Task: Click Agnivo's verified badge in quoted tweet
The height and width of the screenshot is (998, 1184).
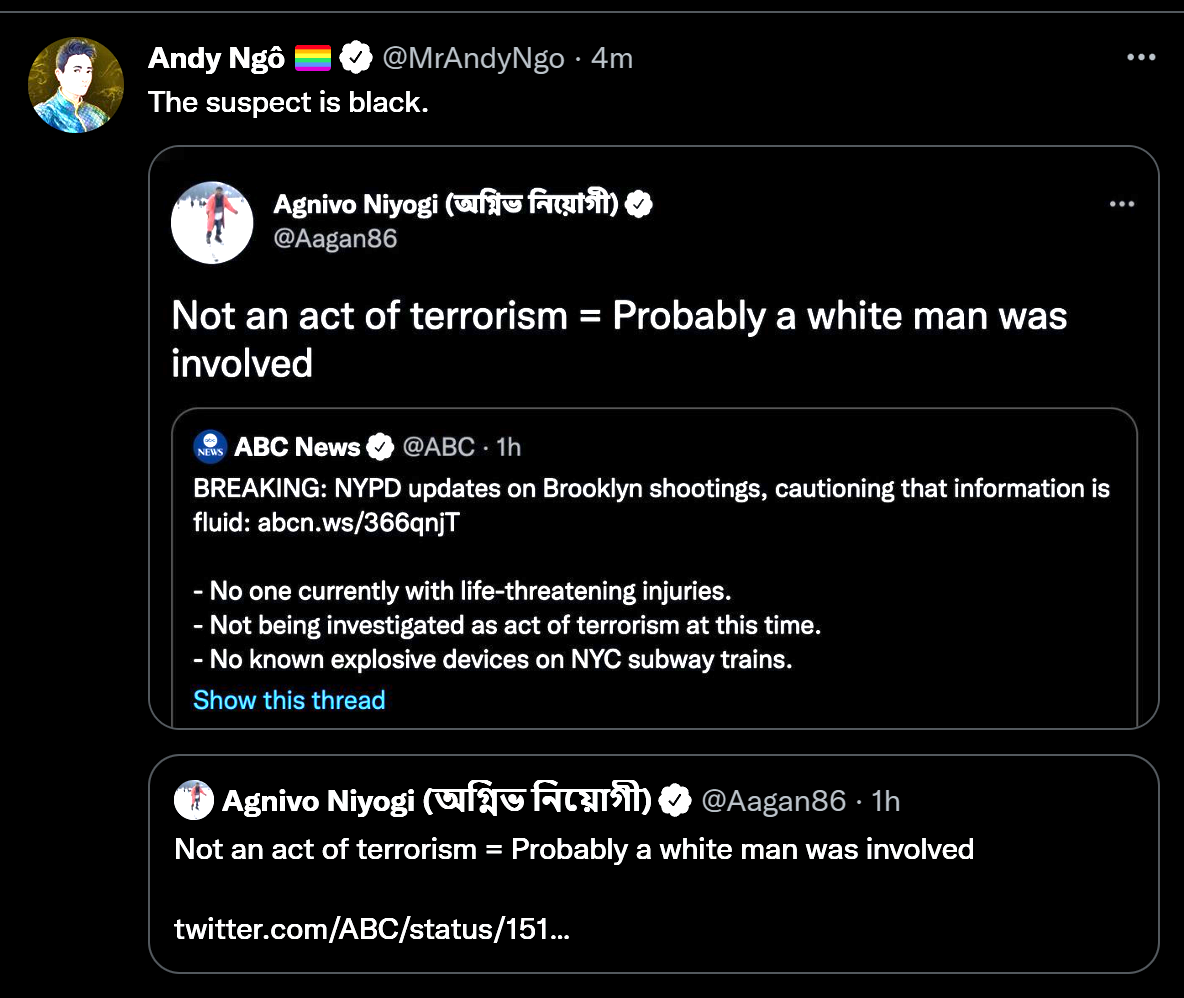Action: (640, 205)
